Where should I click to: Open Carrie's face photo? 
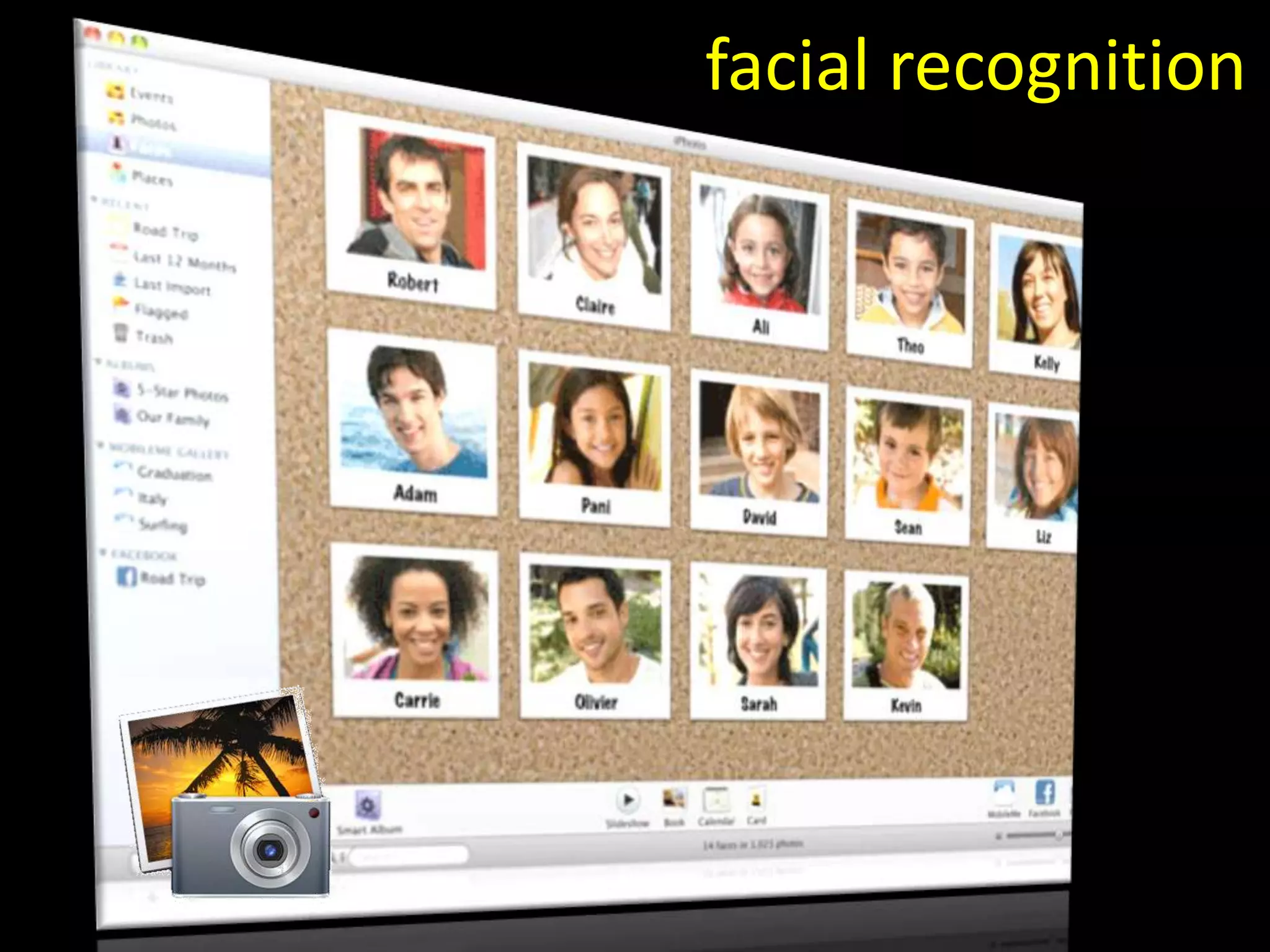coord(417,617)
